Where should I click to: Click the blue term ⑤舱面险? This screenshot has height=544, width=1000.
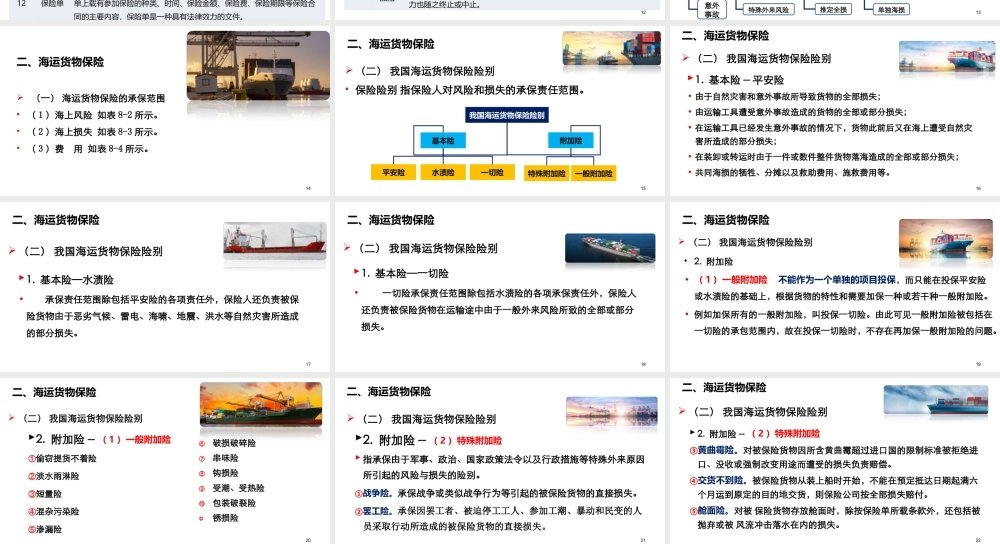(709, 511)
